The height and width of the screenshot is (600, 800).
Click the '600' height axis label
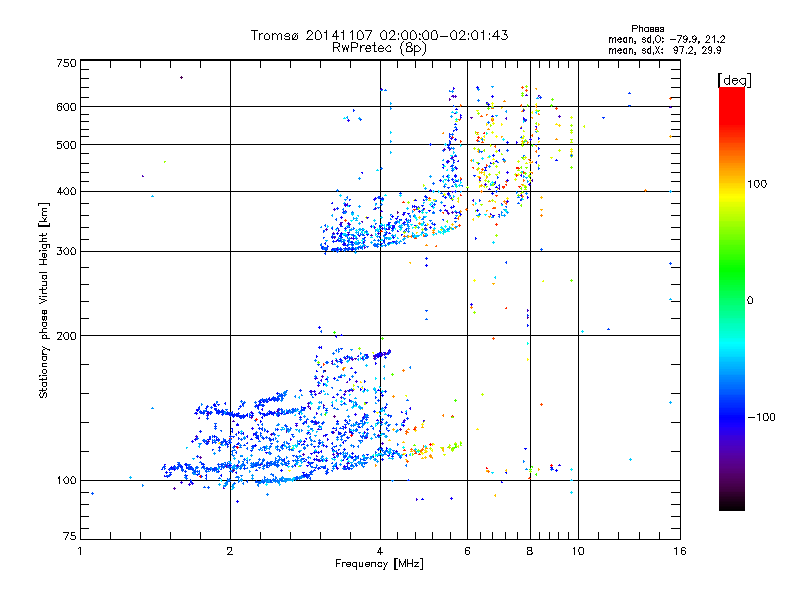pos(66,107)
